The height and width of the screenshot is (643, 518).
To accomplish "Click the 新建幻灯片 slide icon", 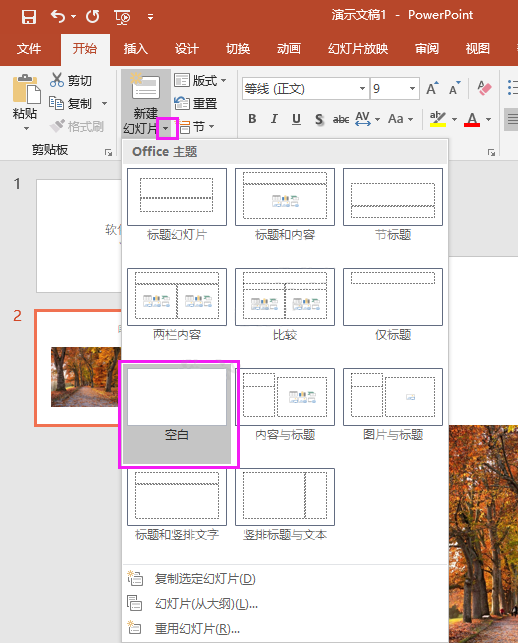I will pos(145,87).
